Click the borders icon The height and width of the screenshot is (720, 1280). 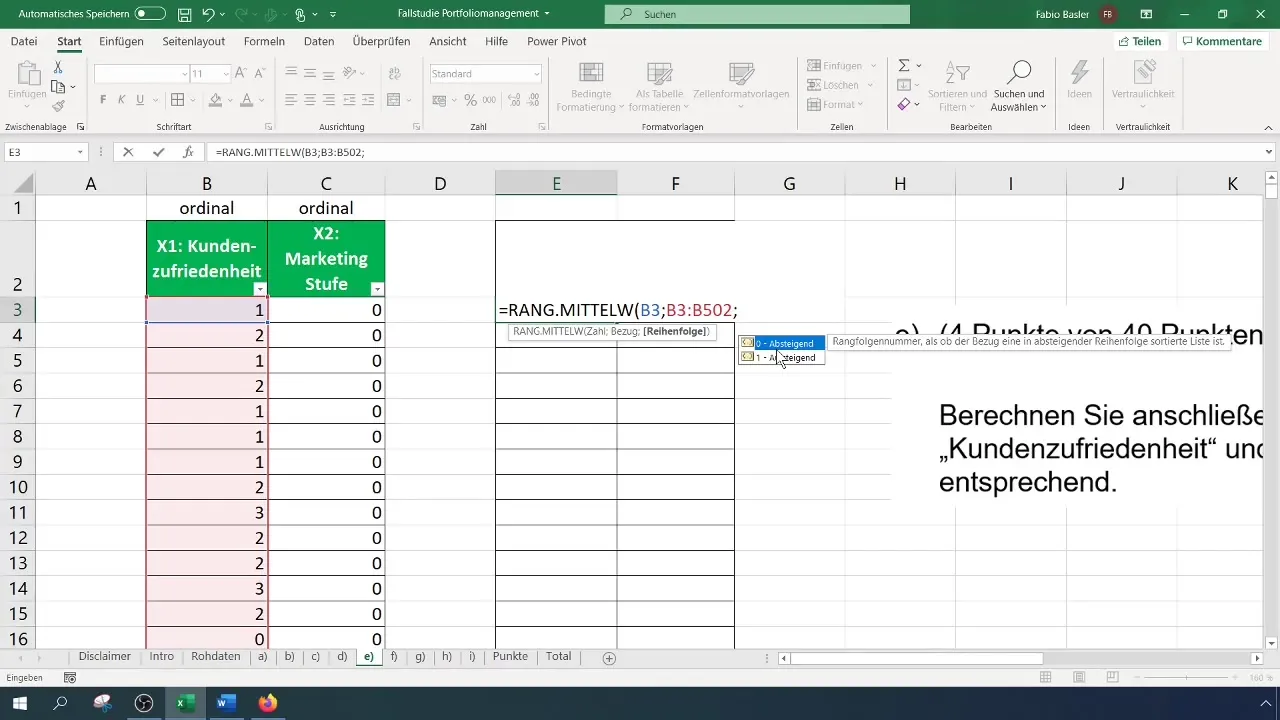click(x=177, y=100)
